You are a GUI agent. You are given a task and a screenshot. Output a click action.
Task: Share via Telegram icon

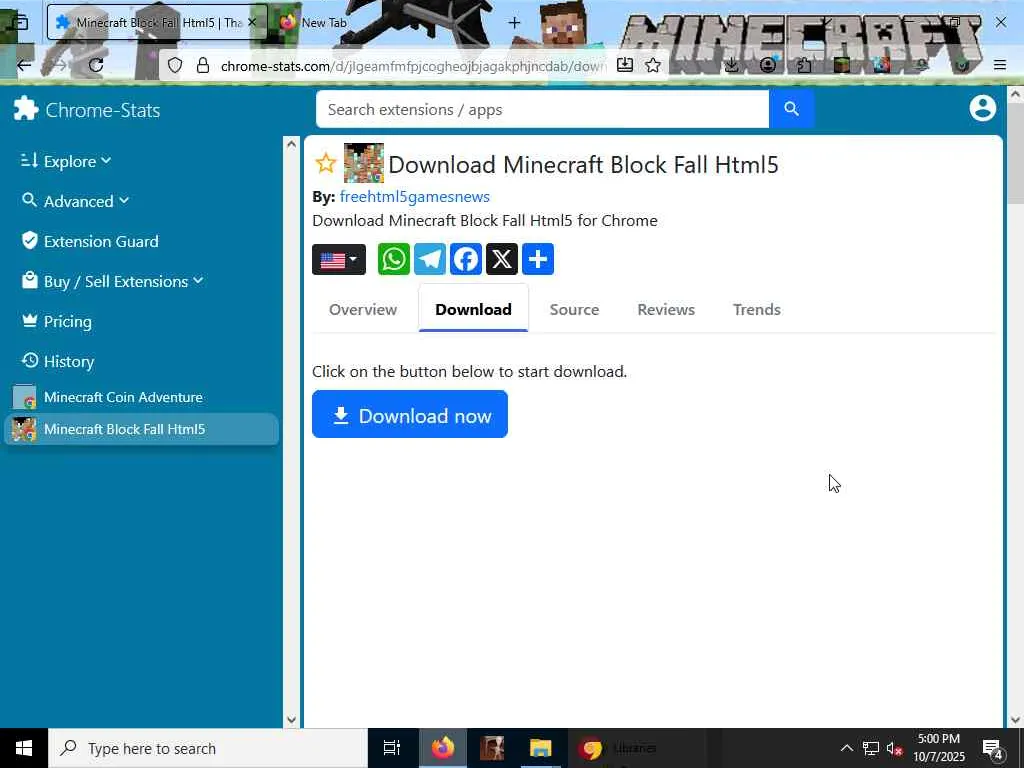430,259
